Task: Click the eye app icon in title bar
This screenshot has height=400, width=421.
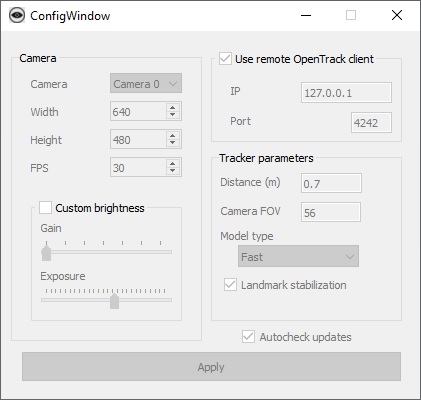Action: pos(17,15)
